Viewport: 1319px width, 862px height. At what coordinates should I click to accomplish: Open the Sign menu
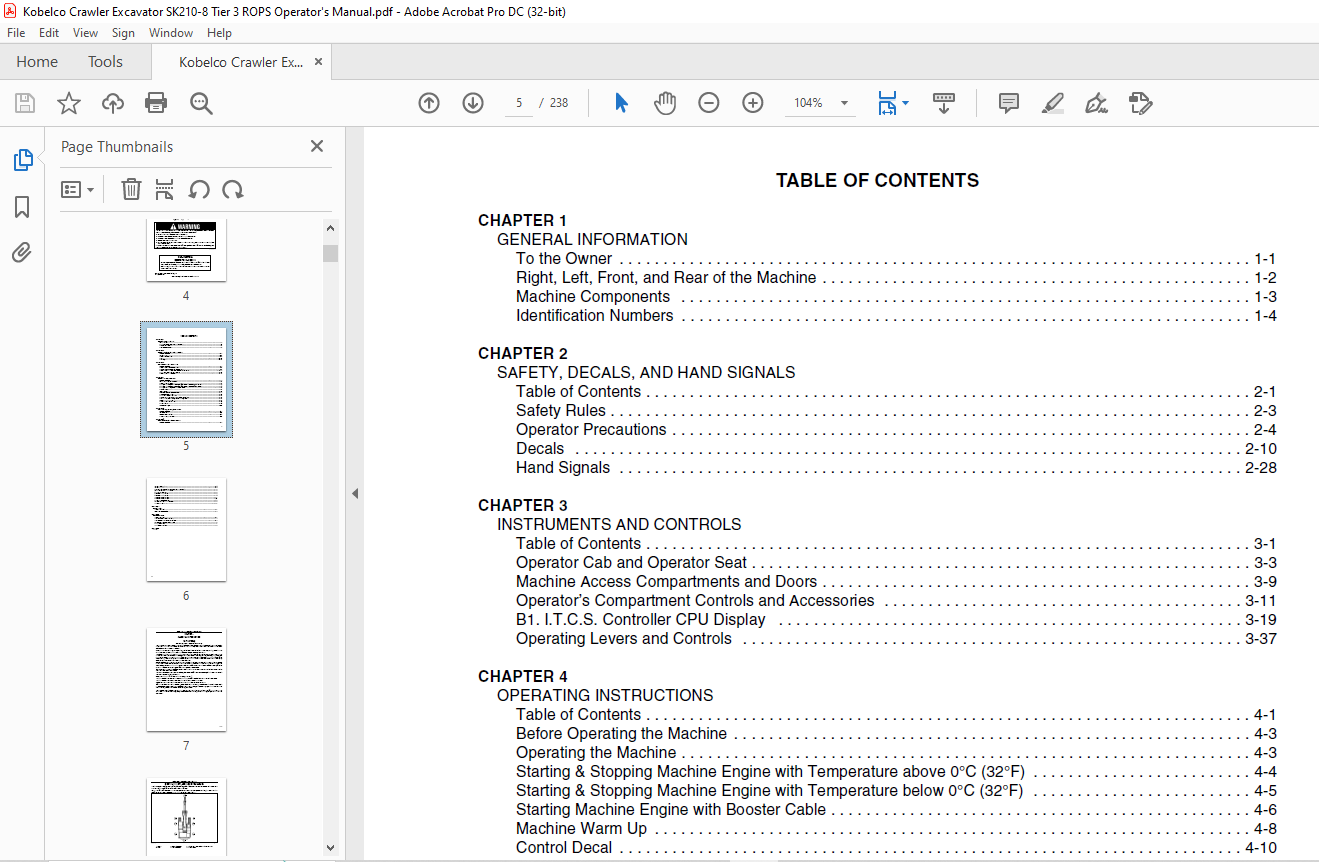[x=123, y=33]
